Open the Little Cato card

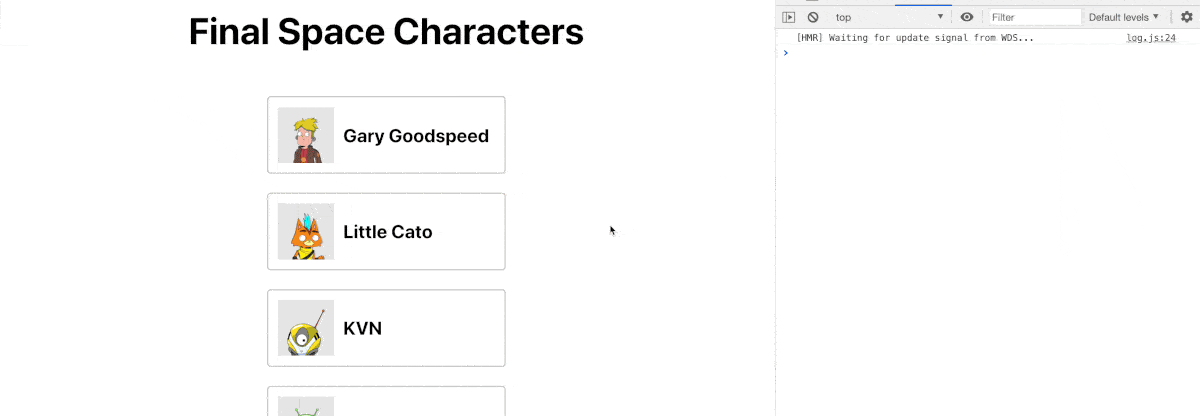point(386,231)
